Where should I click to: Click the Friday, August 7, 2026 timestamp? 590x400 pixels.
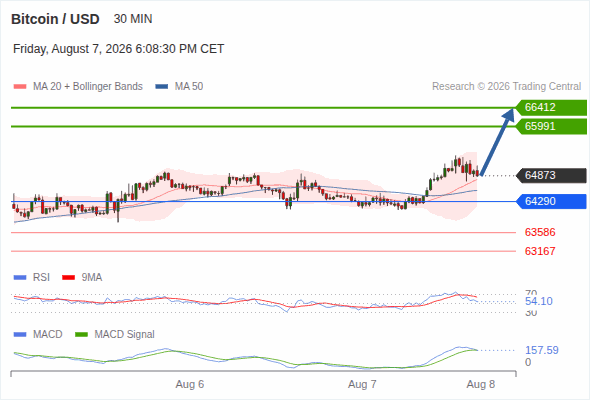coord(119,49)
